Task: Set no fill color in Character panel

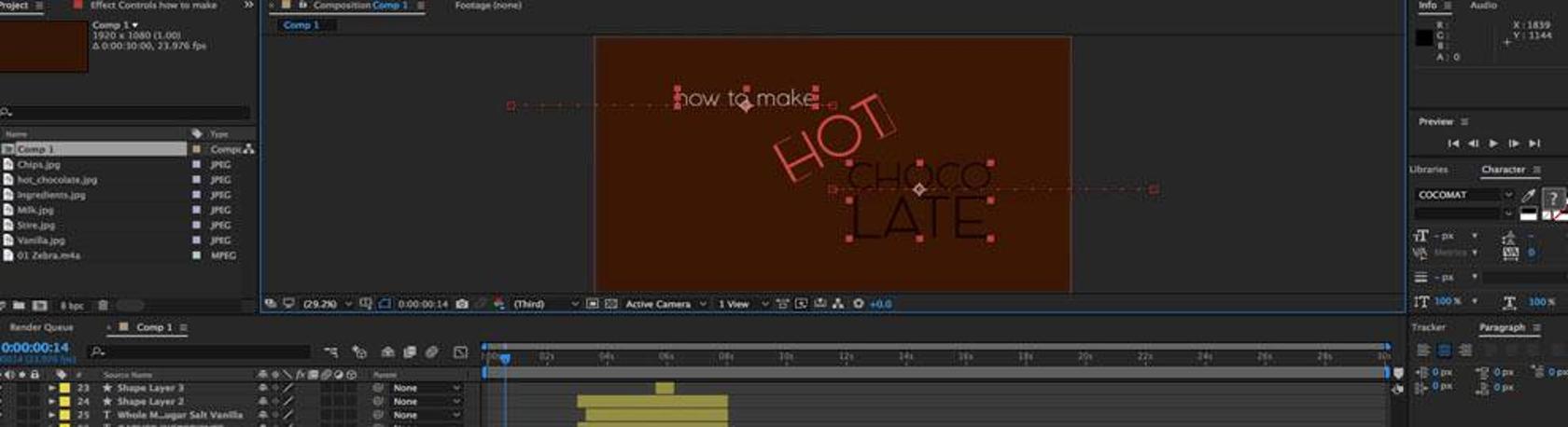Action: tap(1547, 215)
